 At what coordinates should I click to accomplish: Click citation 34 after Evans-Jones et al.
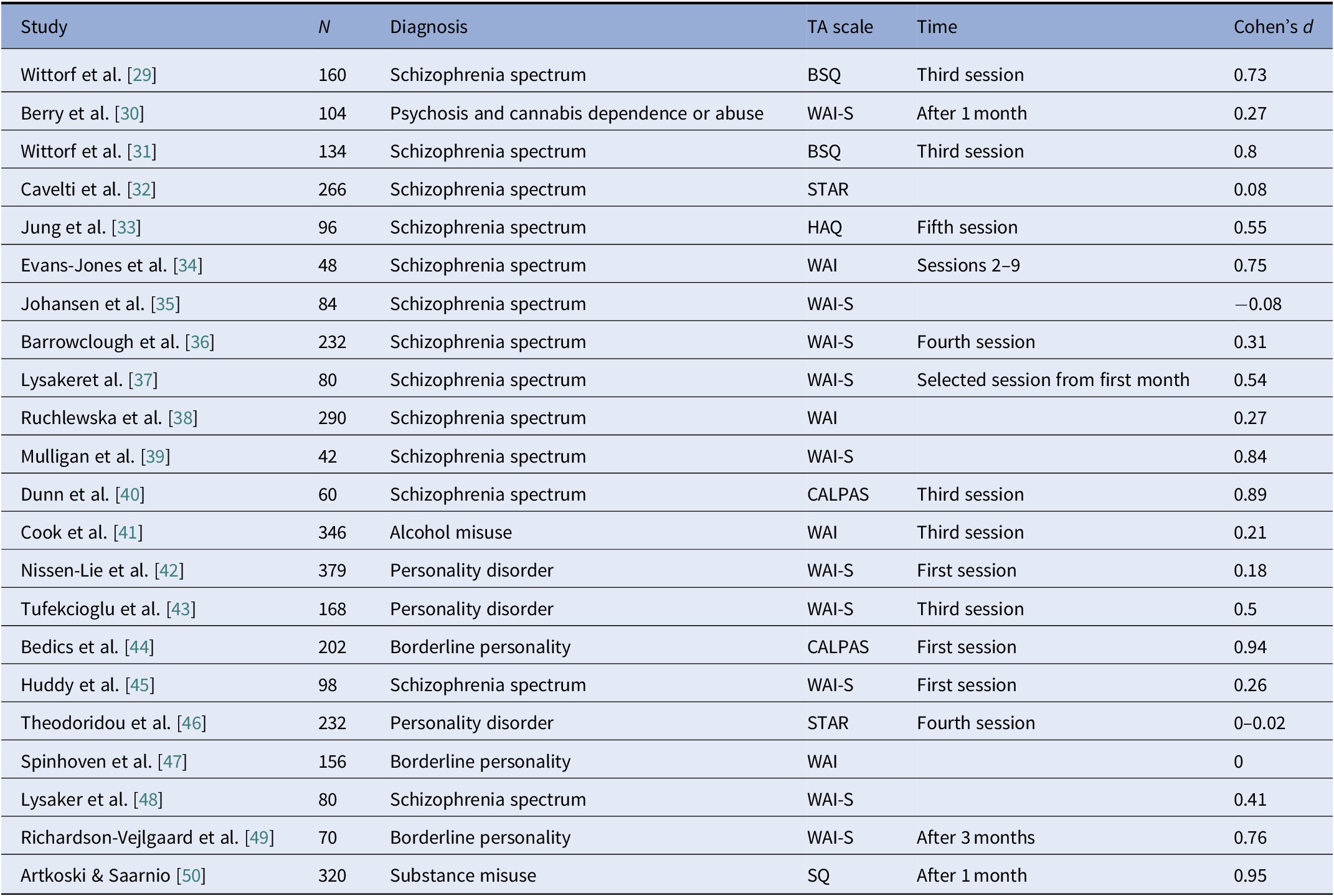pos(187,265)
